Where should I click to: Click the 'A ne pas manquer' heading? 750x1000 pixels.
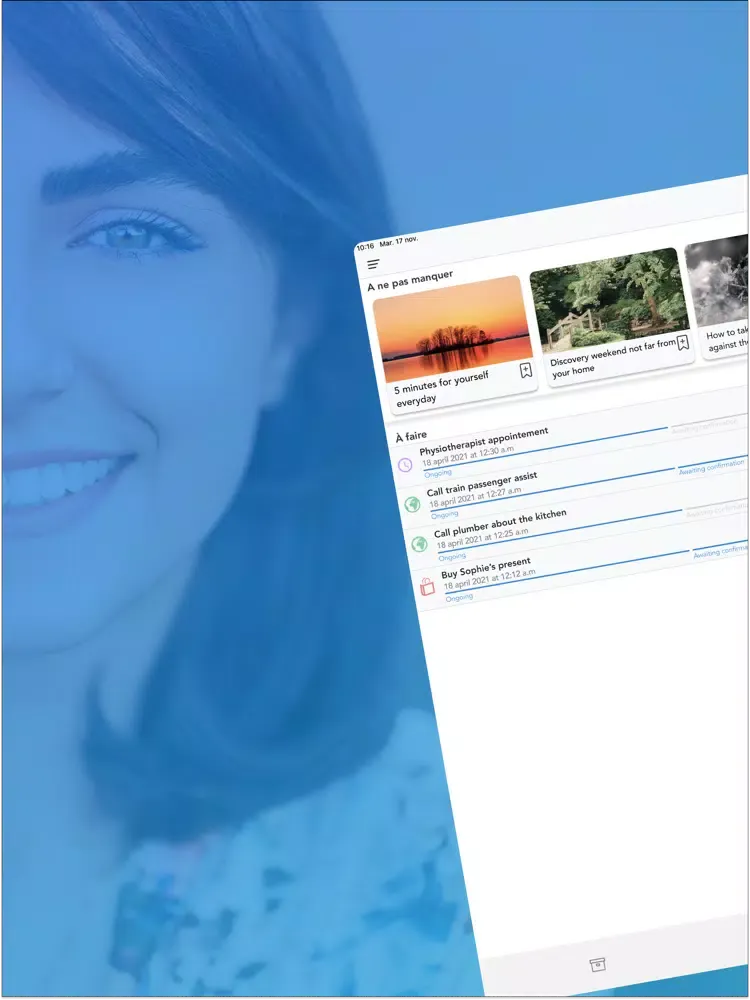click(410, 281)
